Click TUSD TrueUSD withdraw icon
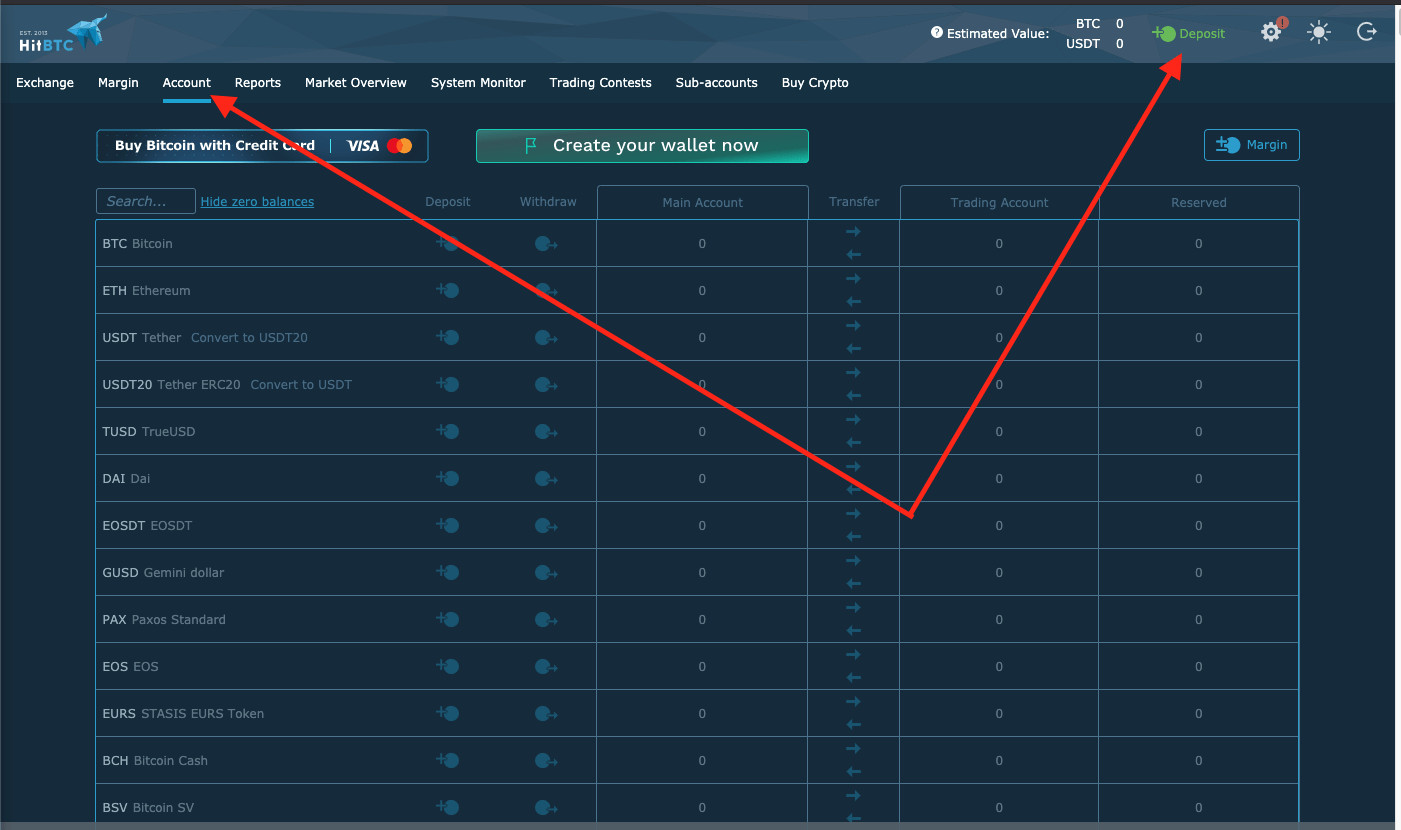This screenshot has width=1401, height=830. click(x=546, y=431)
